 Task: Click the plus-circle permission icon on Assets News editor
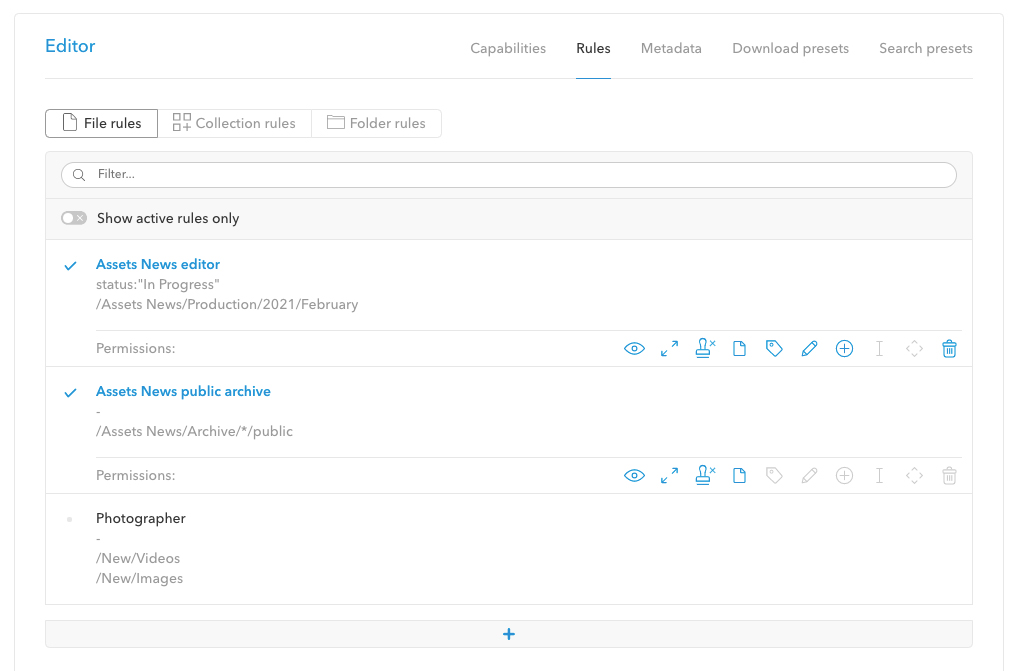844,348
